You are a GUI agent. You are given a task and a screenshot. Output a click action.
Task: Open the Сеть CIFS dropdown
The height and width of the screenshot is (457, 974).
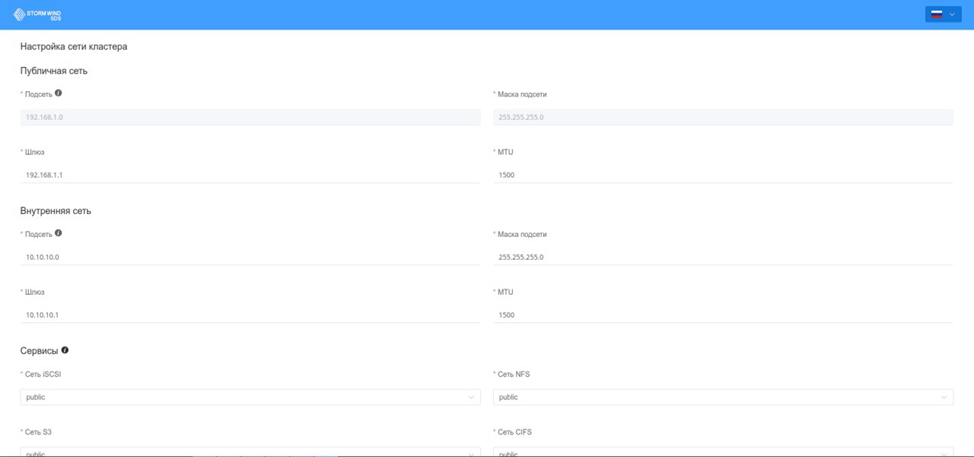pos(723,452)
